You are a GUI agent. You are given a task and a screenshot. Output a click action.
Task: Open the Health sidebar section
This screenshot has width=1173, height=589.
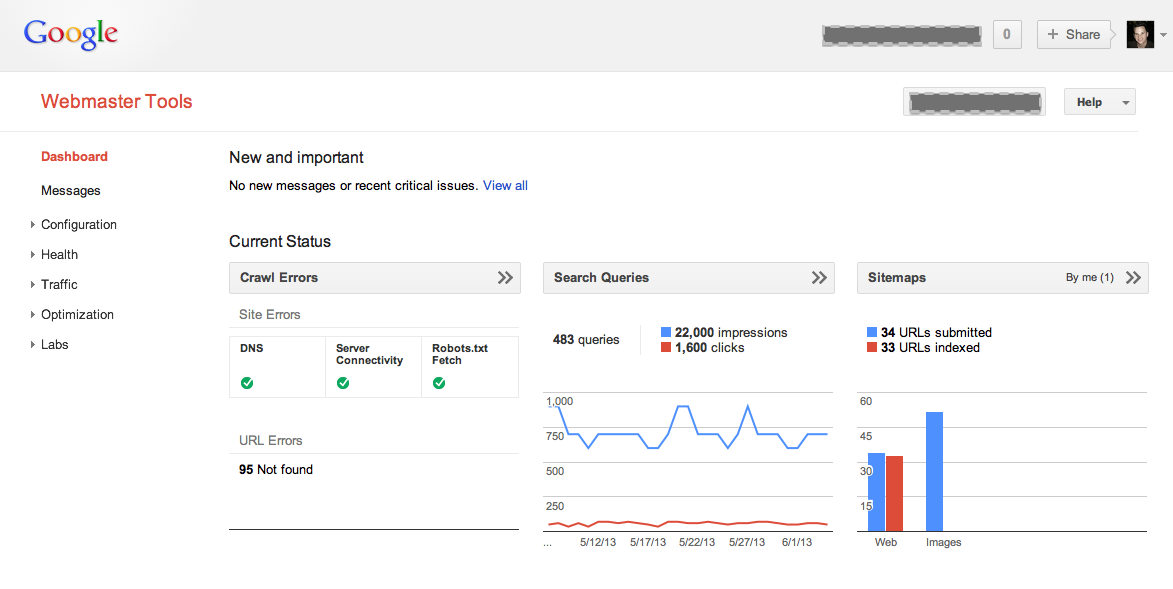[x=59, y=254]
